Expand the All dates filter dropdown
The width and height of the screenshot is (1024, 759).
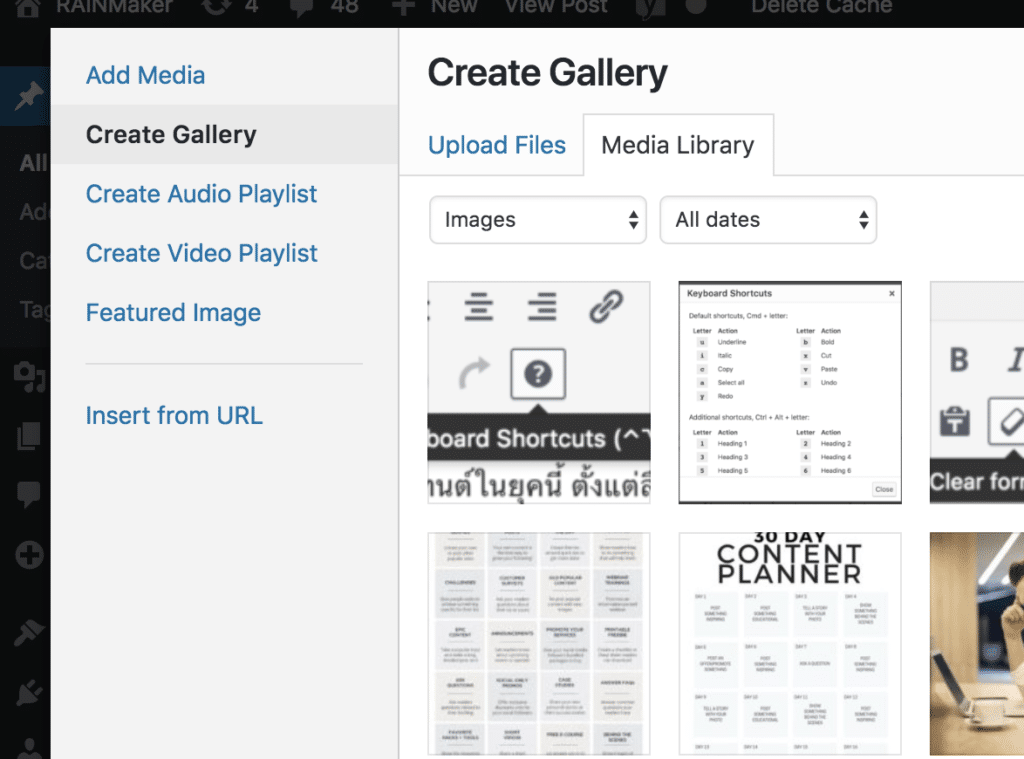[x=768, y=220]
